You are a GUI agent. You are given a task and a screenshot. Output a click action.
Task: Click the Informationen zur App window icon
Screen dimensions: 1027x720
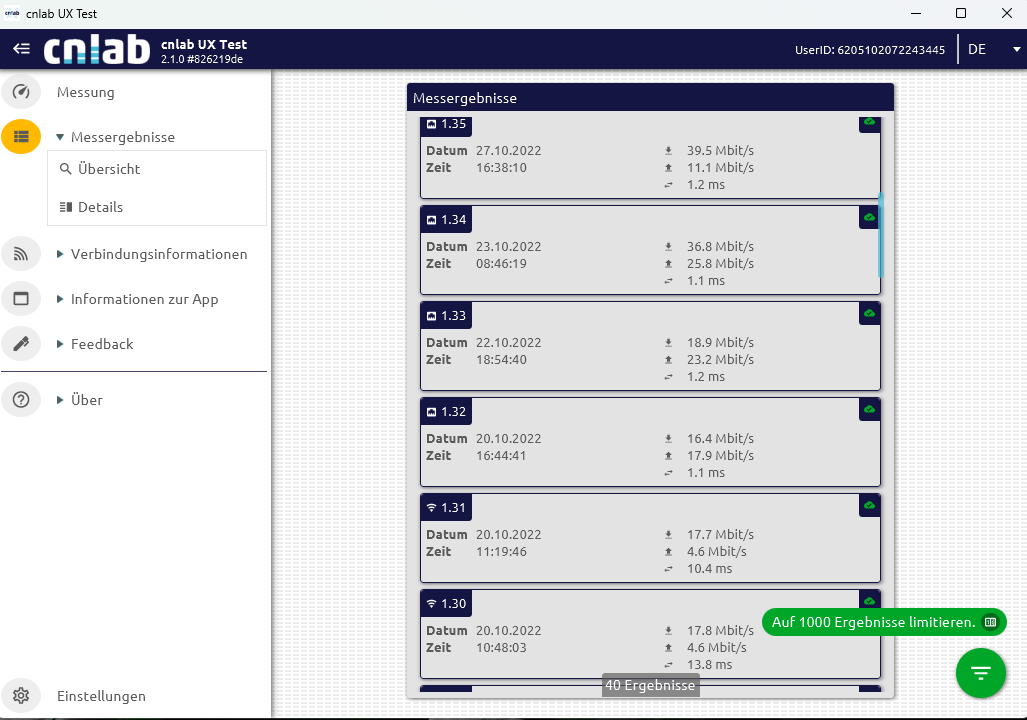(x=21, y=299)
